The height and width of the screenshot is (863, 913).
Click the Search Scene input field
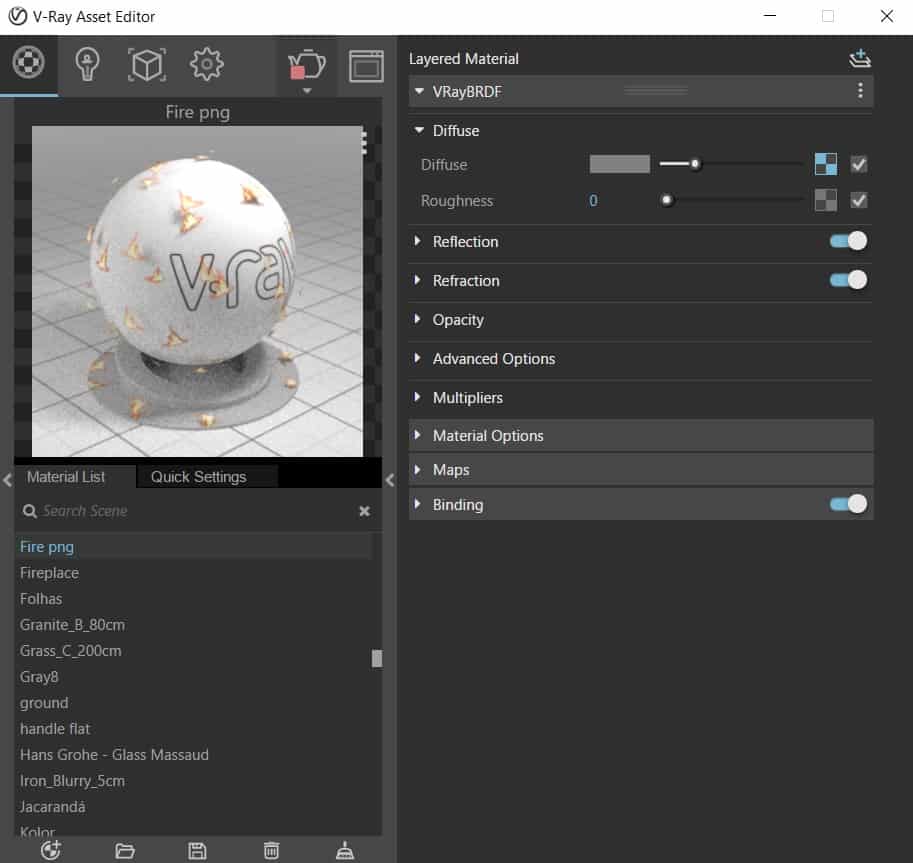(190, 511)
